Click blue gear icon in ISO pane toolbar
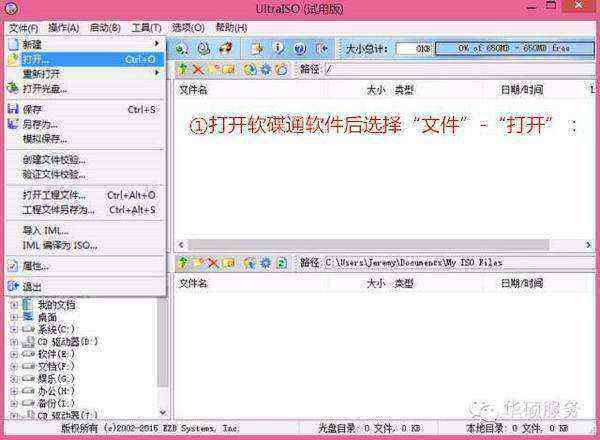 (266, 69)
